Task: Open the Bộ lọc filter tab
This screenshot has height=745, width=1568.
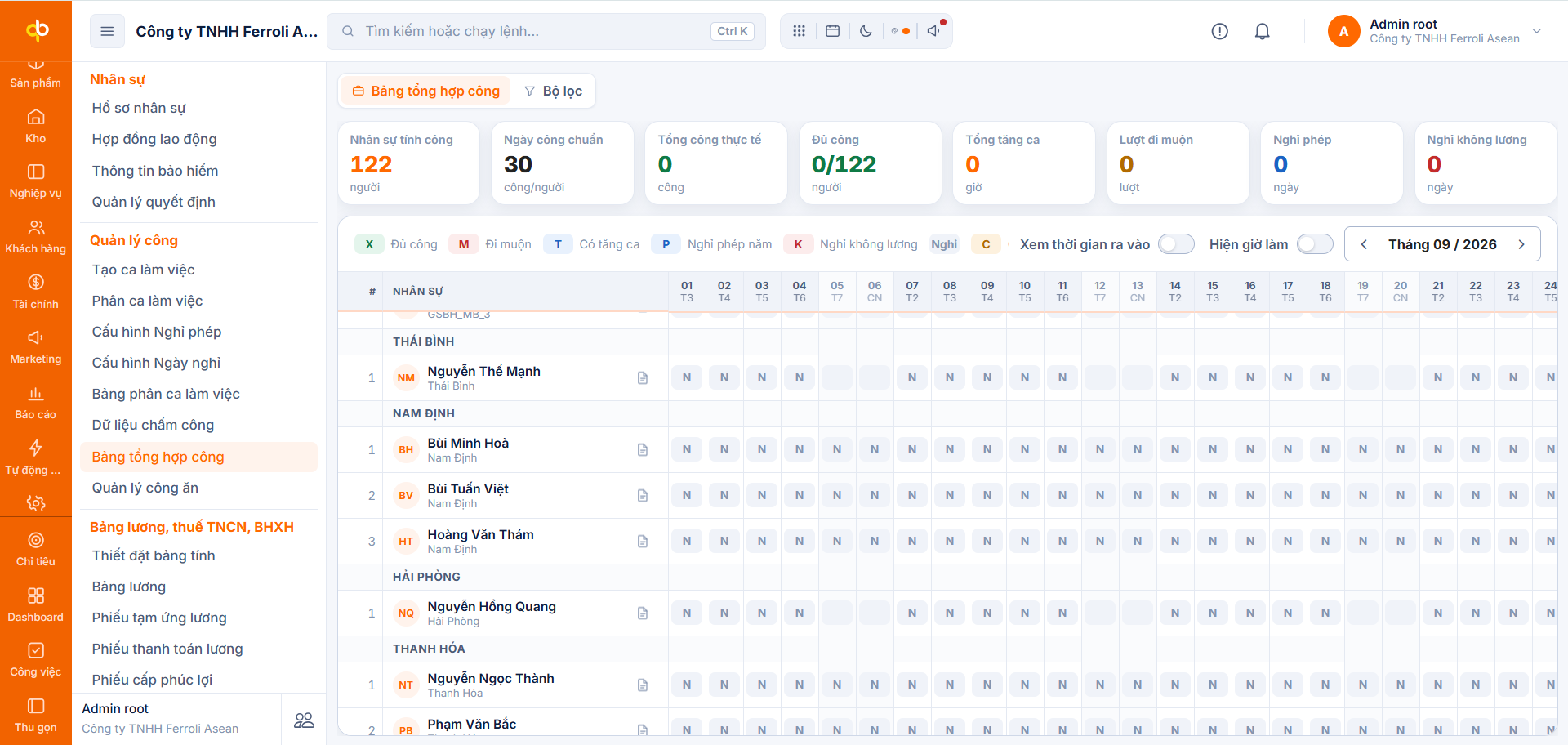Action: point(553,91)
